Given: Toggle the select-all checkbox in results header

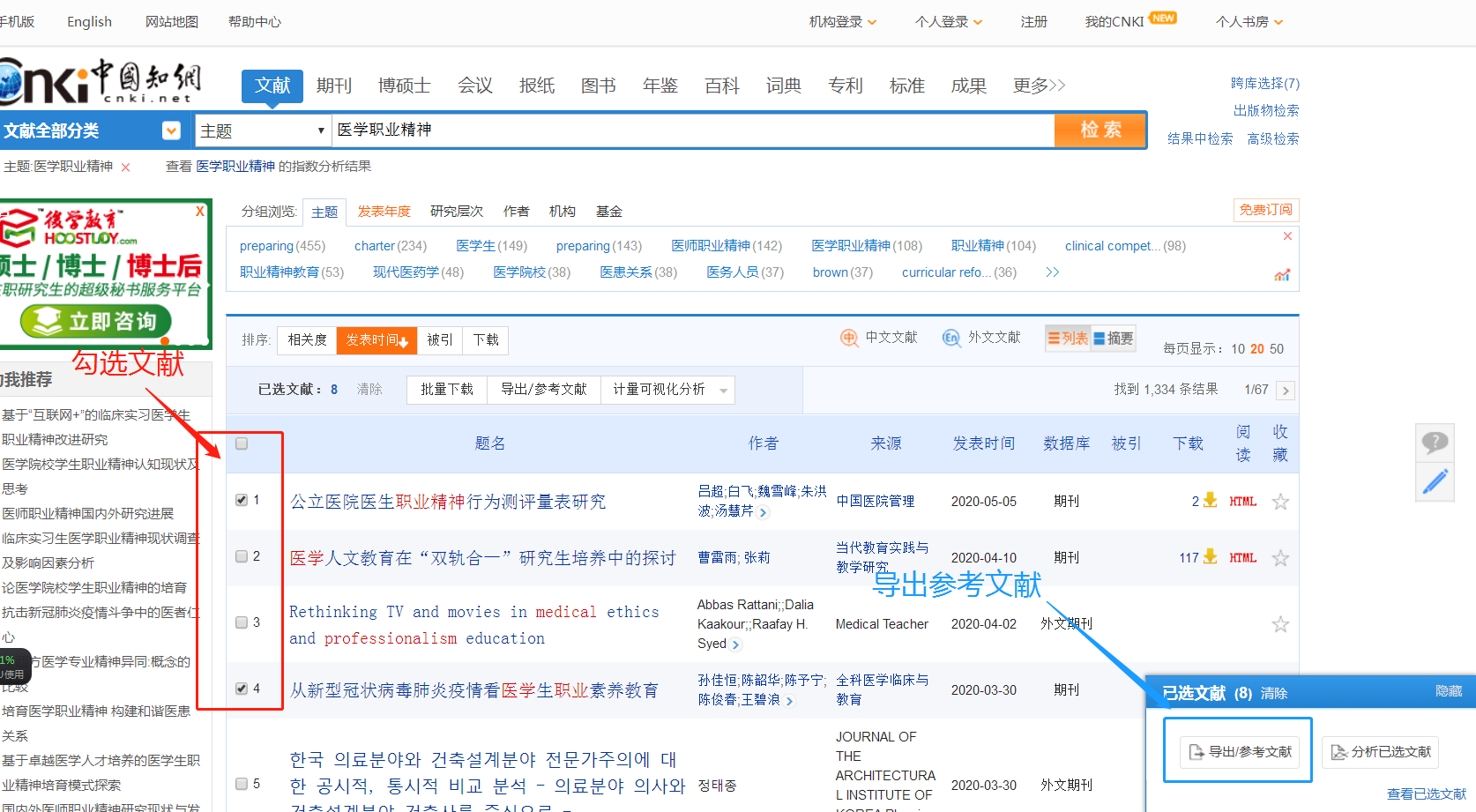Looking at the screenshot, I should [240, 444].
